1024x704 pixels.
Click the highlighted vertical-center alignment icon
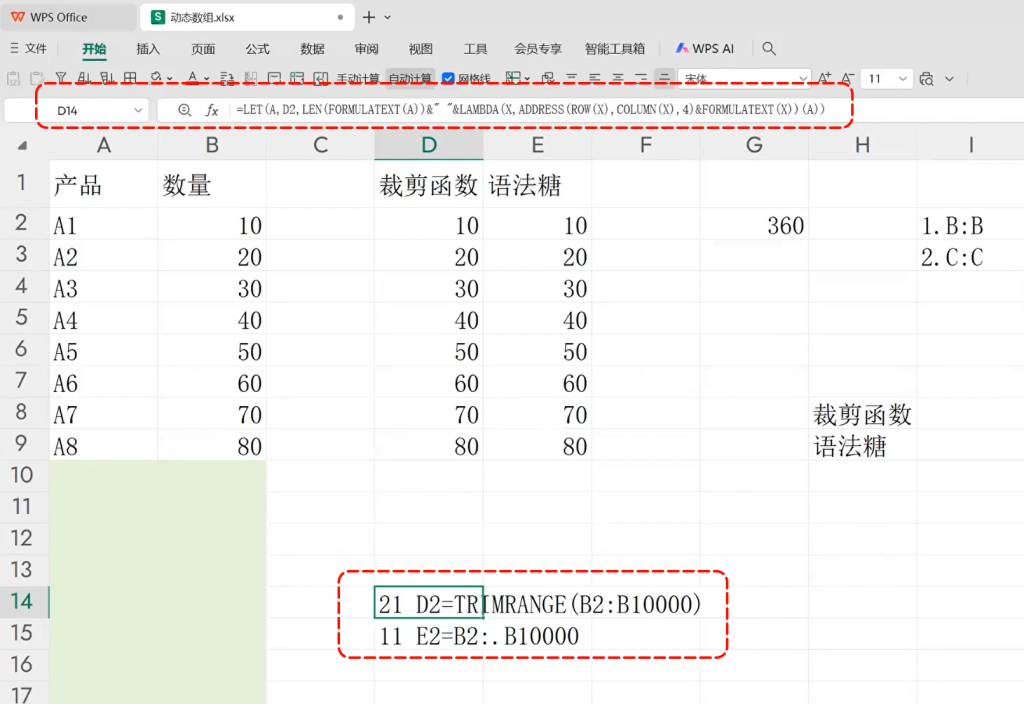[x=664, y=78]
